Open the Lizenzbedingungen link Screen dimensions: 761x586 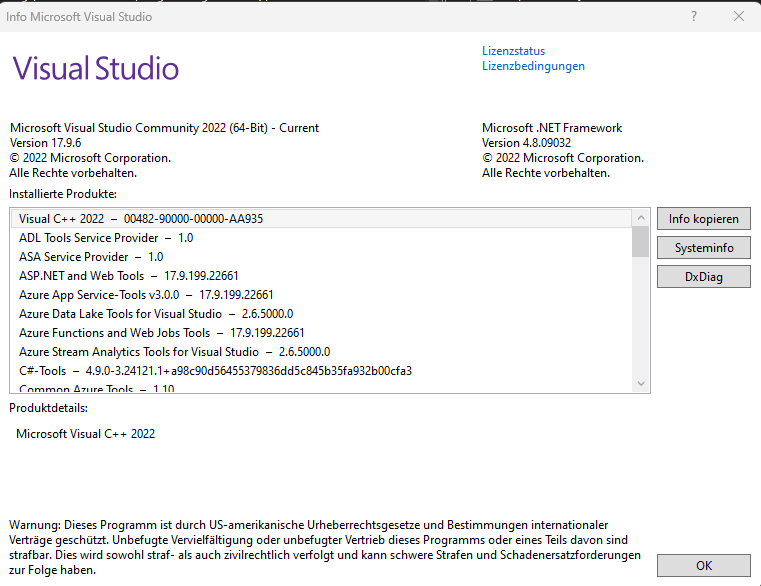coord(533,66)
